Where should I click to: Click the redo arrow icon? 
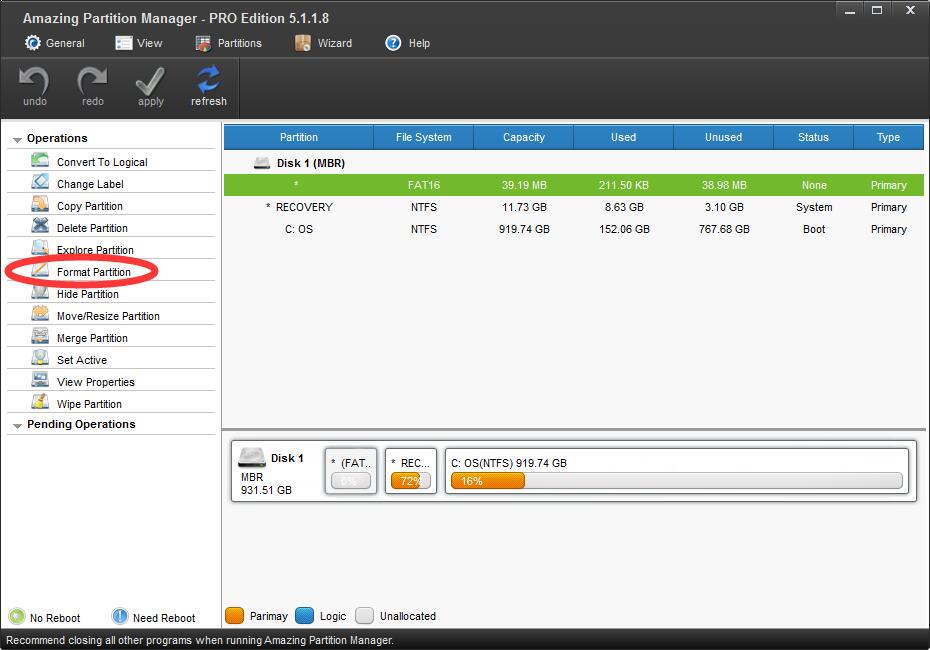click(92, 81)
